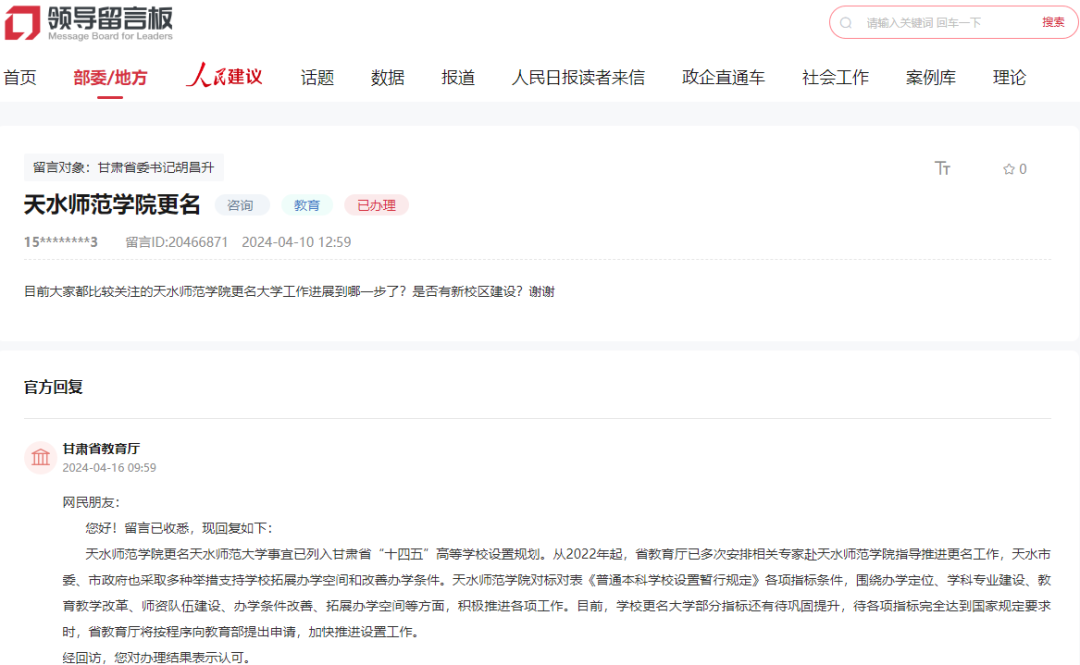Open the 首页 menu item
The height and width of the screenshot is (665, 1080).
click(21, 76)
